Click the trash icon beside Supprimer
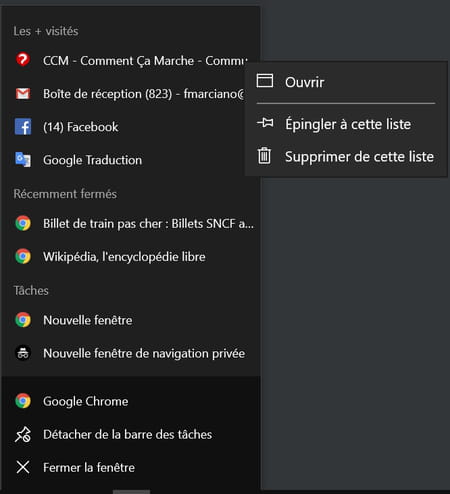The width and height of the screenshot is (450, 494). 265,156
